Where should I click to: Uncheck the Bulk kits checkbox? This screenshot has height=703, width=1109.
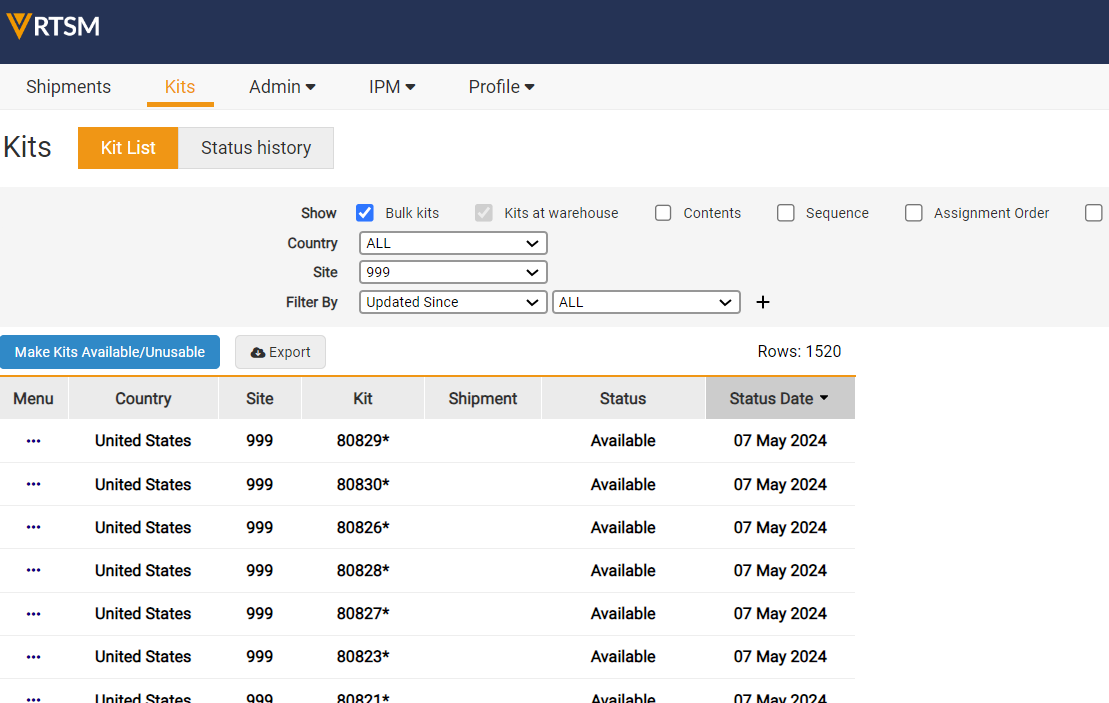365,213
